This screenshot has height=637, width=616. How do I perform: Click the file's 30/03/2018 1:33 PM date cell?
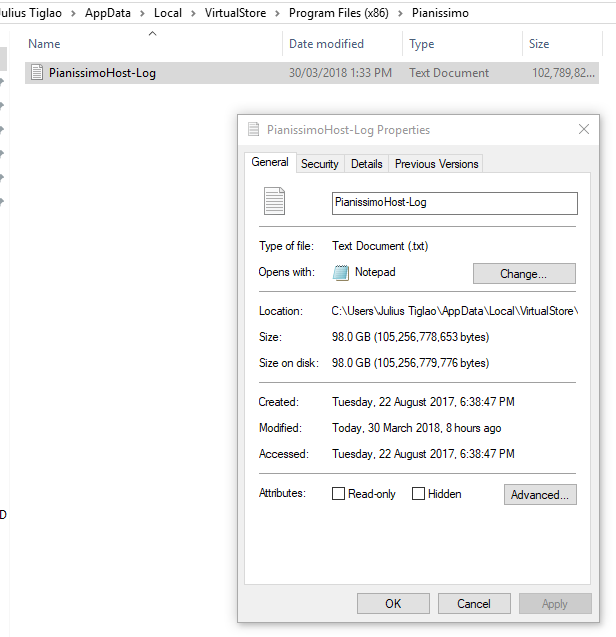tap(340, 73)
